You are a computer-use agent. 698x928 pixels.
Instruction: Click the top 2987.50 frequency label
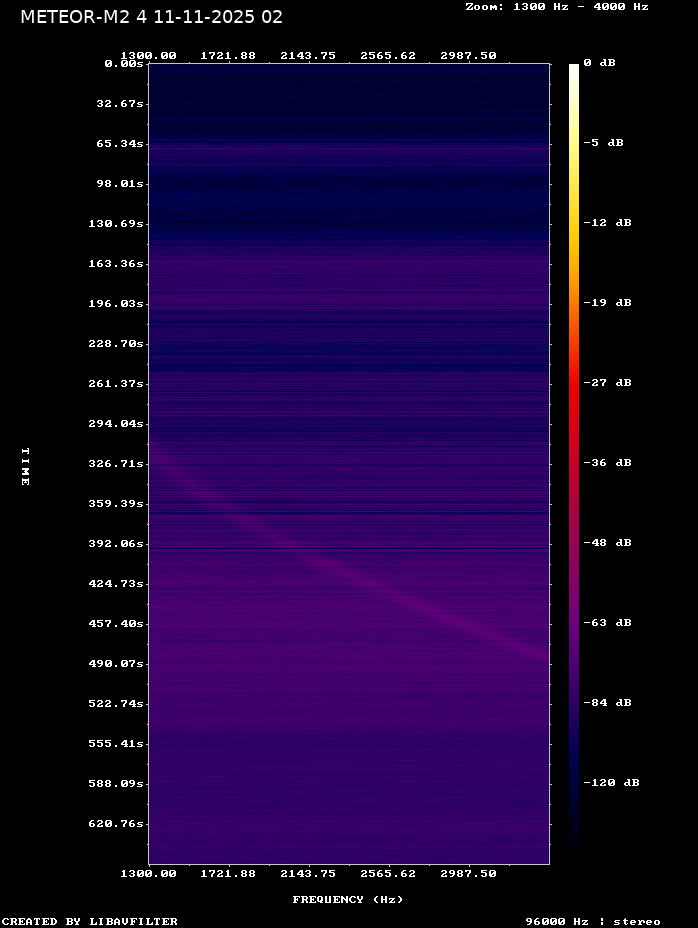pyautogui.click(x=468, y=56)
